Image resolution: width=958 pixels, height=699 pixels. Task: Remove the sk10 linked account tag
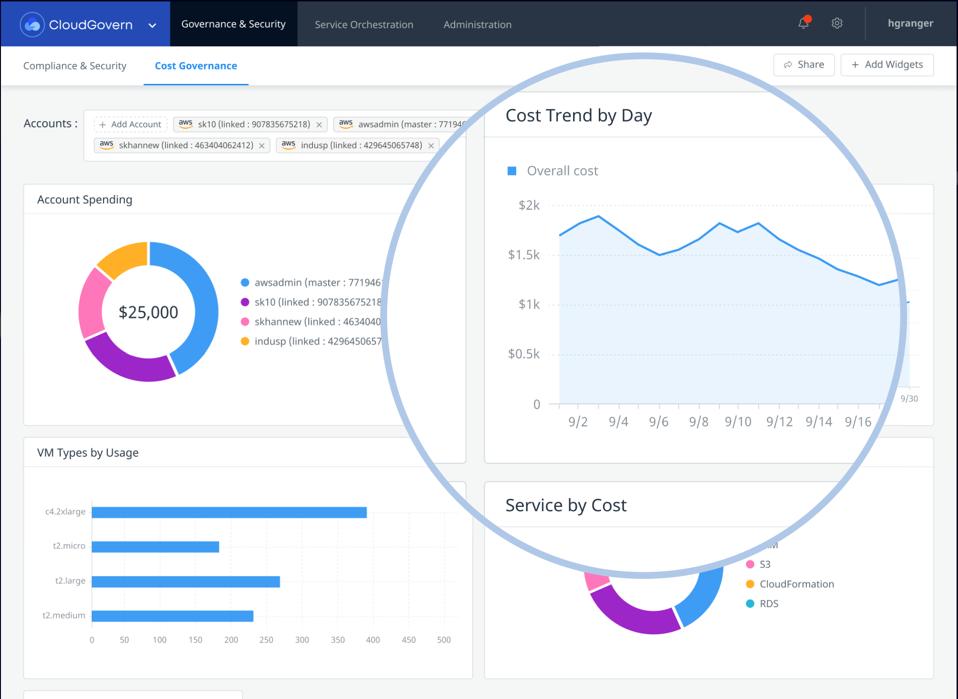tap(319, 125)
